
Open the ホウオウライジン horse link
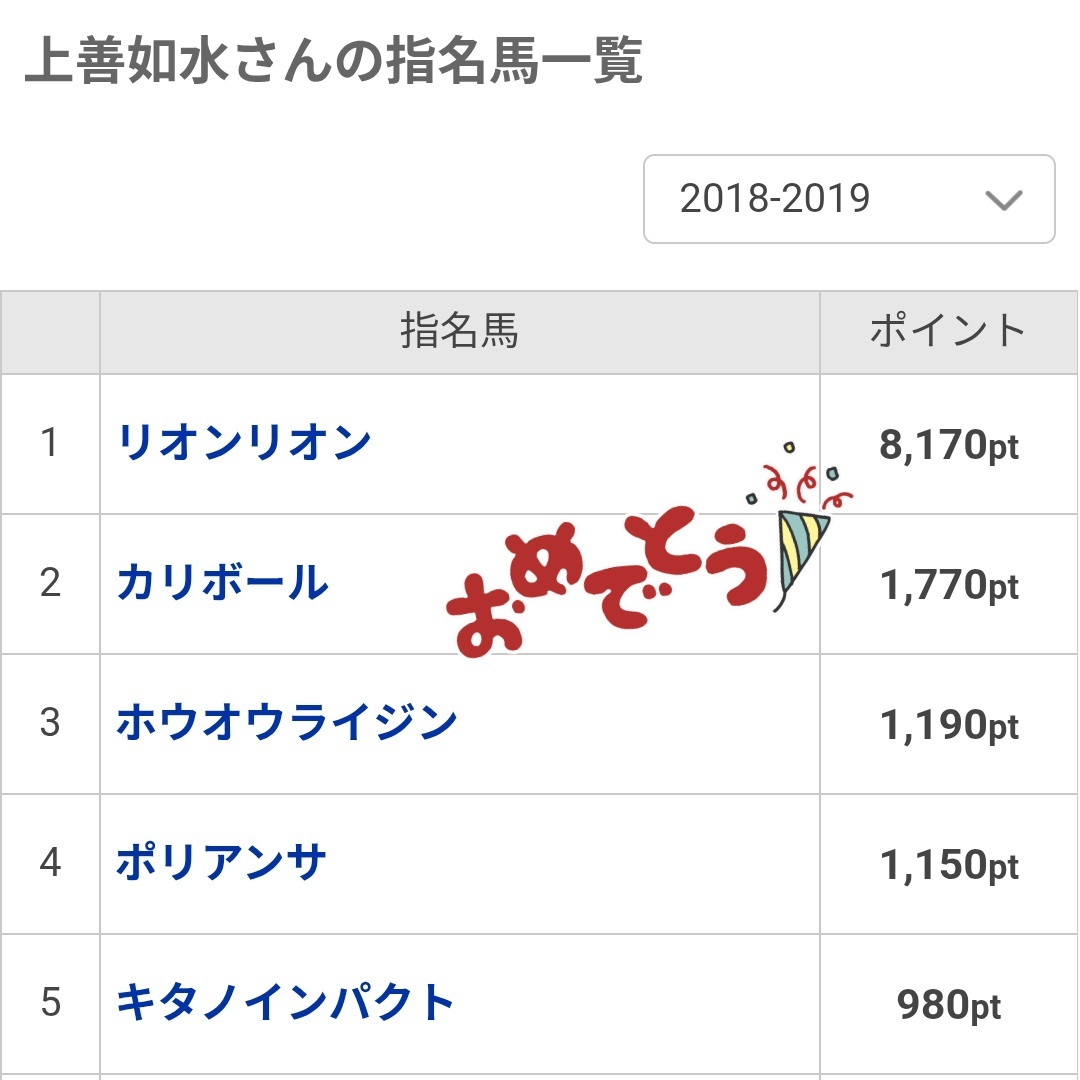pos(287,723)
